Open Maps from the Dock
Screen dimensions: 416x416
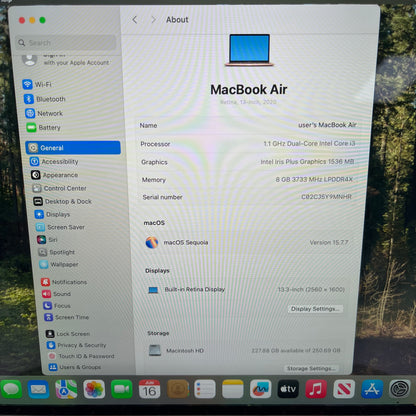(x=66, y=389)
